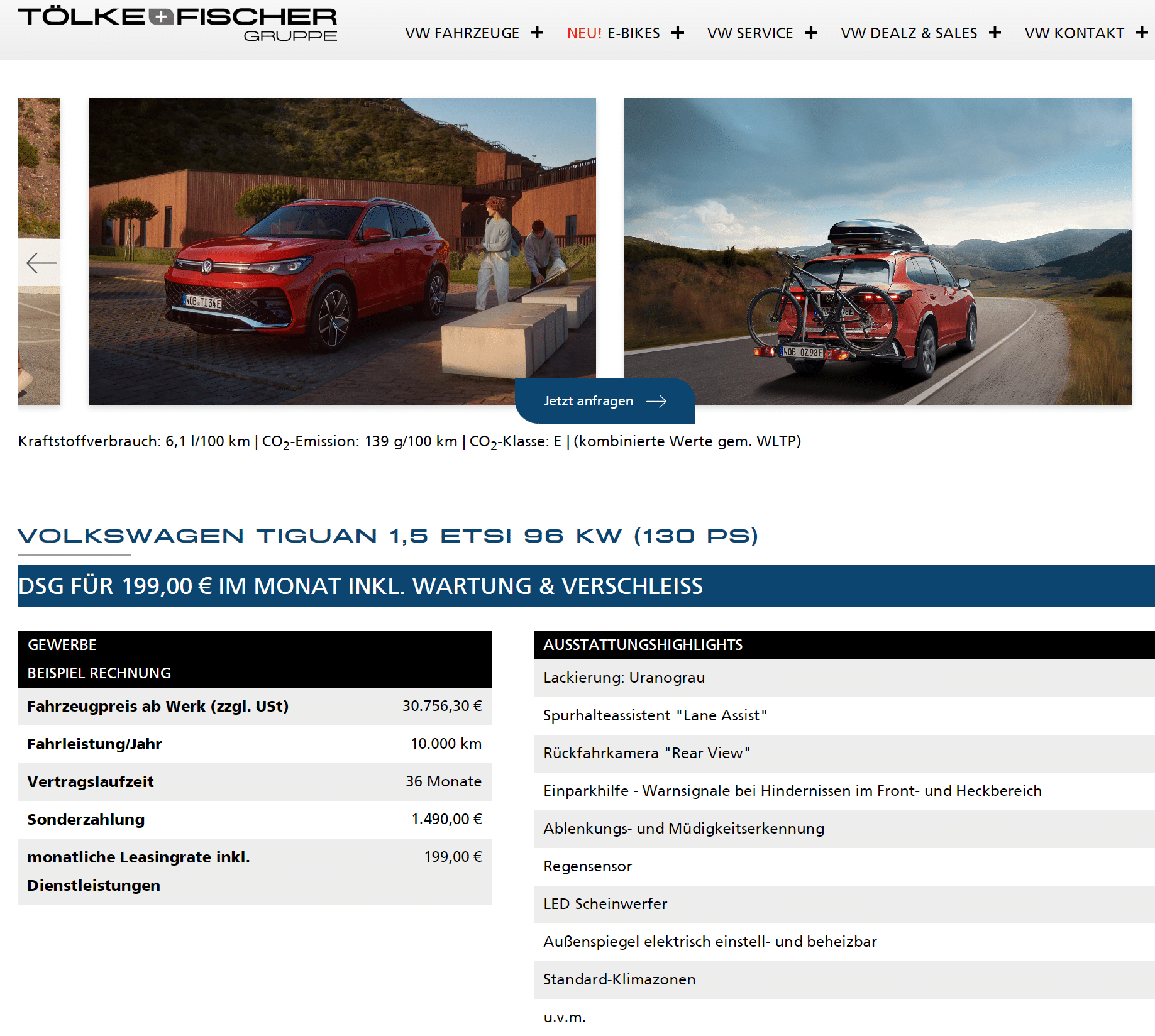Open the Tölke + Fischer Gruppe logo homepage

[177, 24]
